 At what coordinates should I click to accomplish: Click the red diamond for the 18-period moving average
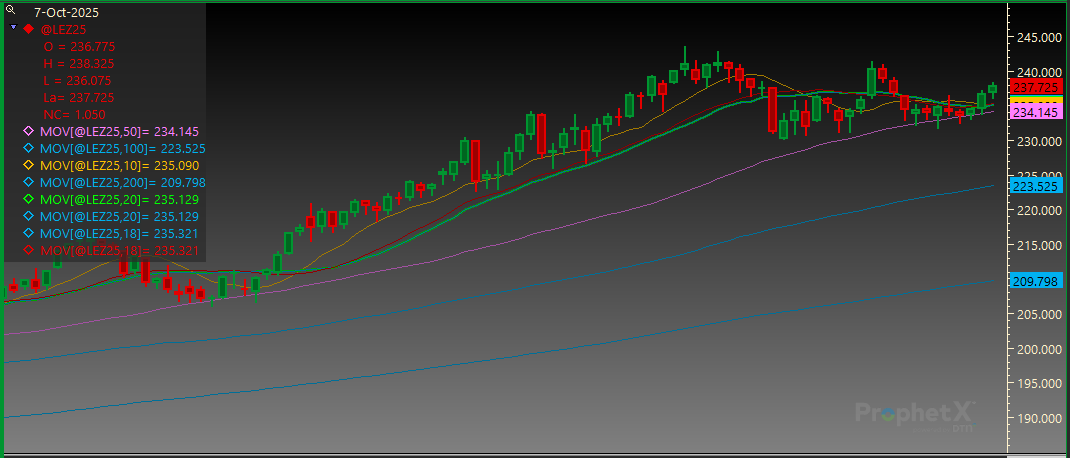tap(27, 250)
